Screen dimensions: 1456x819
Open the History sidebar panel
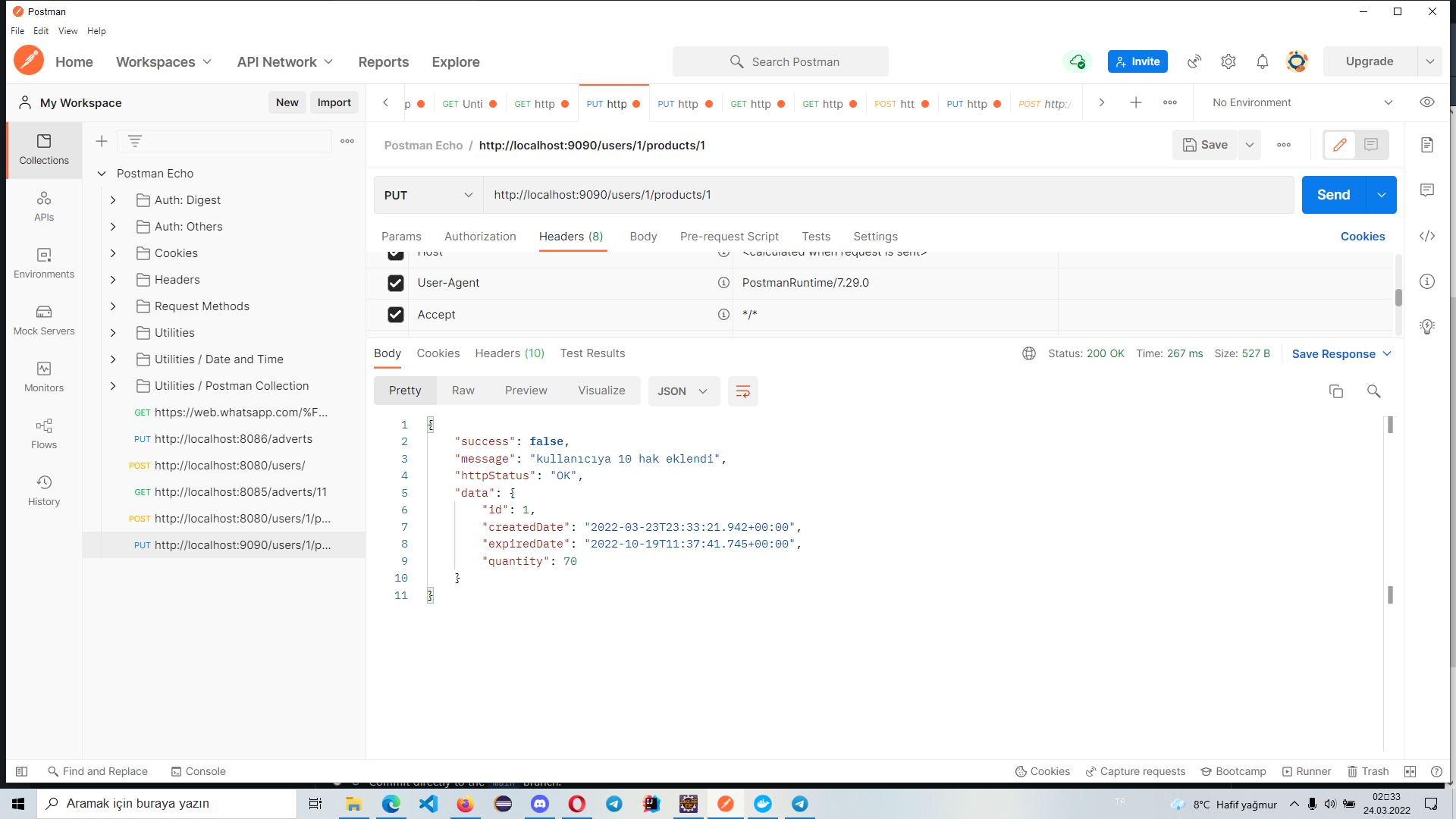(43, 489)
